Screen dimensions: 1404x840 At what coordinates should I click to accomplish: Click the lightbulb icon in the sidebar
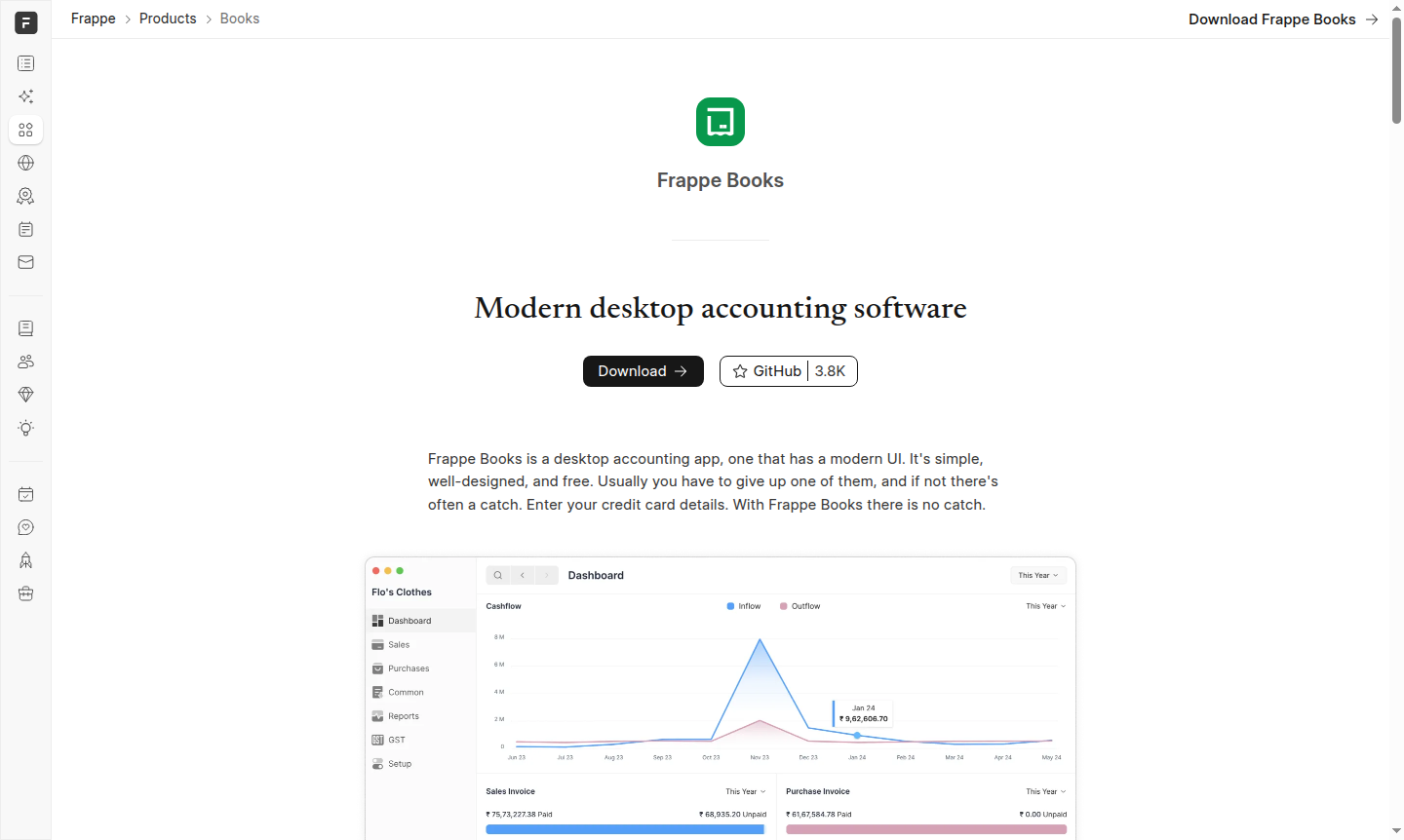[25, 428]
